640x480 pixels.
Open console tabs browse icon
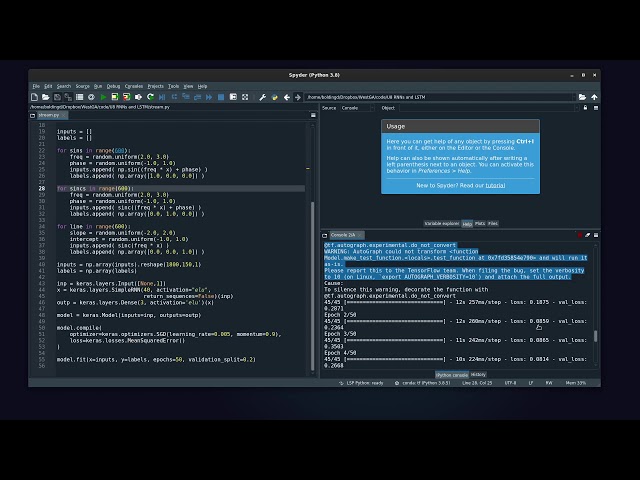(324, 235)
